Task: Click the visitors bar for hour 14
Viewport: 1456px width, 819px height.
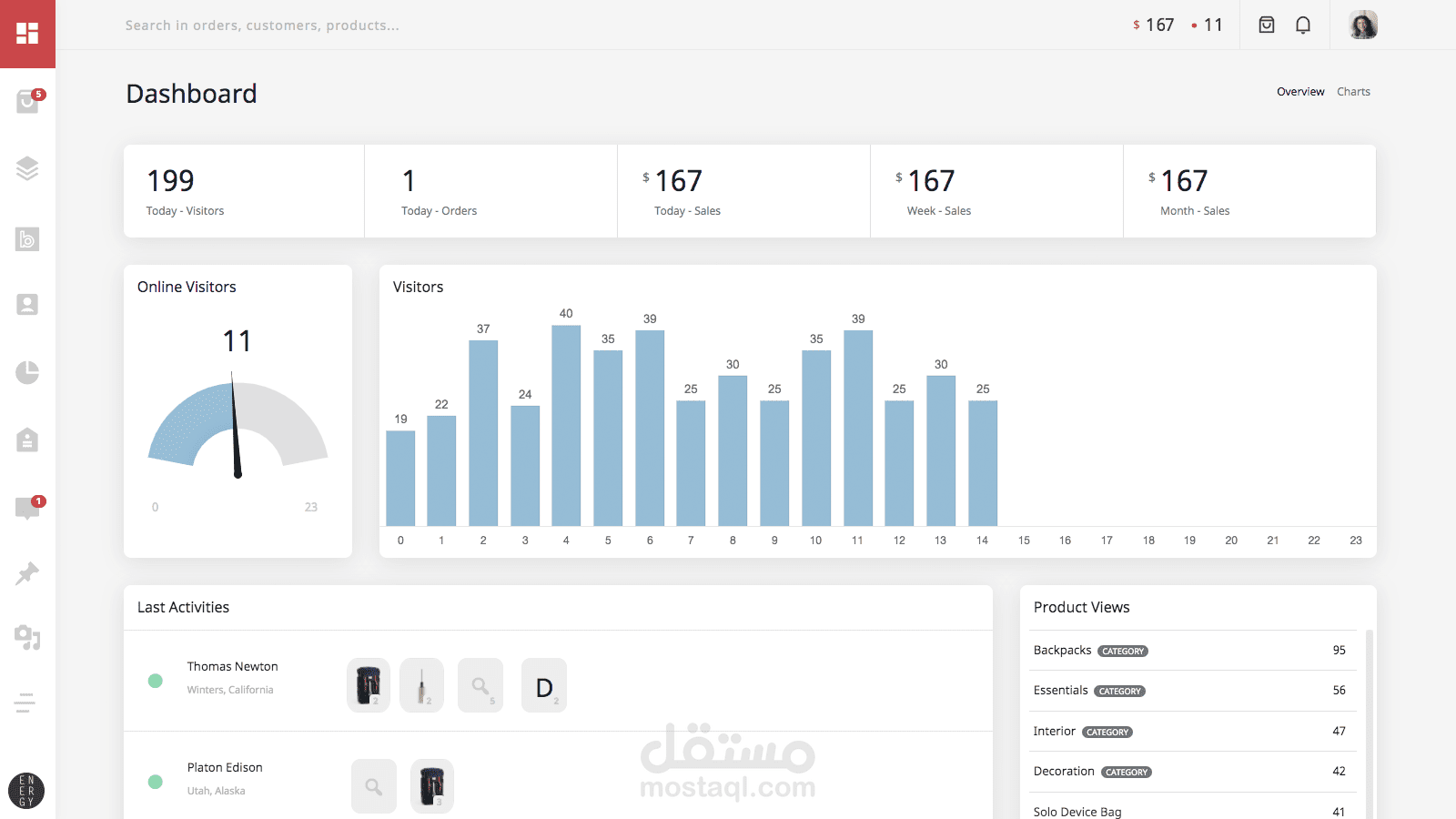Action: click(x=983, y=463)
